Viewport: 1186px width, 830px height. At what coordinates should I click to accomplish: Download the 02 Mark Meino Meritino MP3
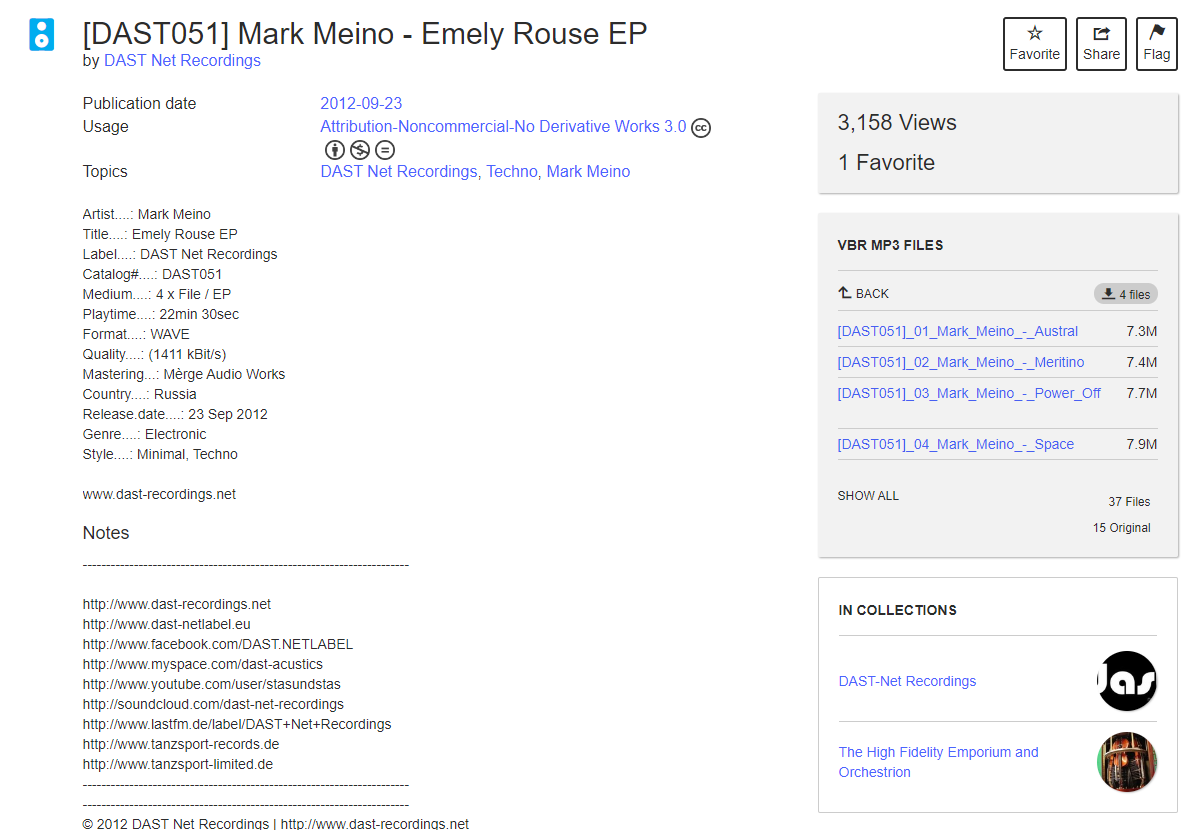click(961, 362)
